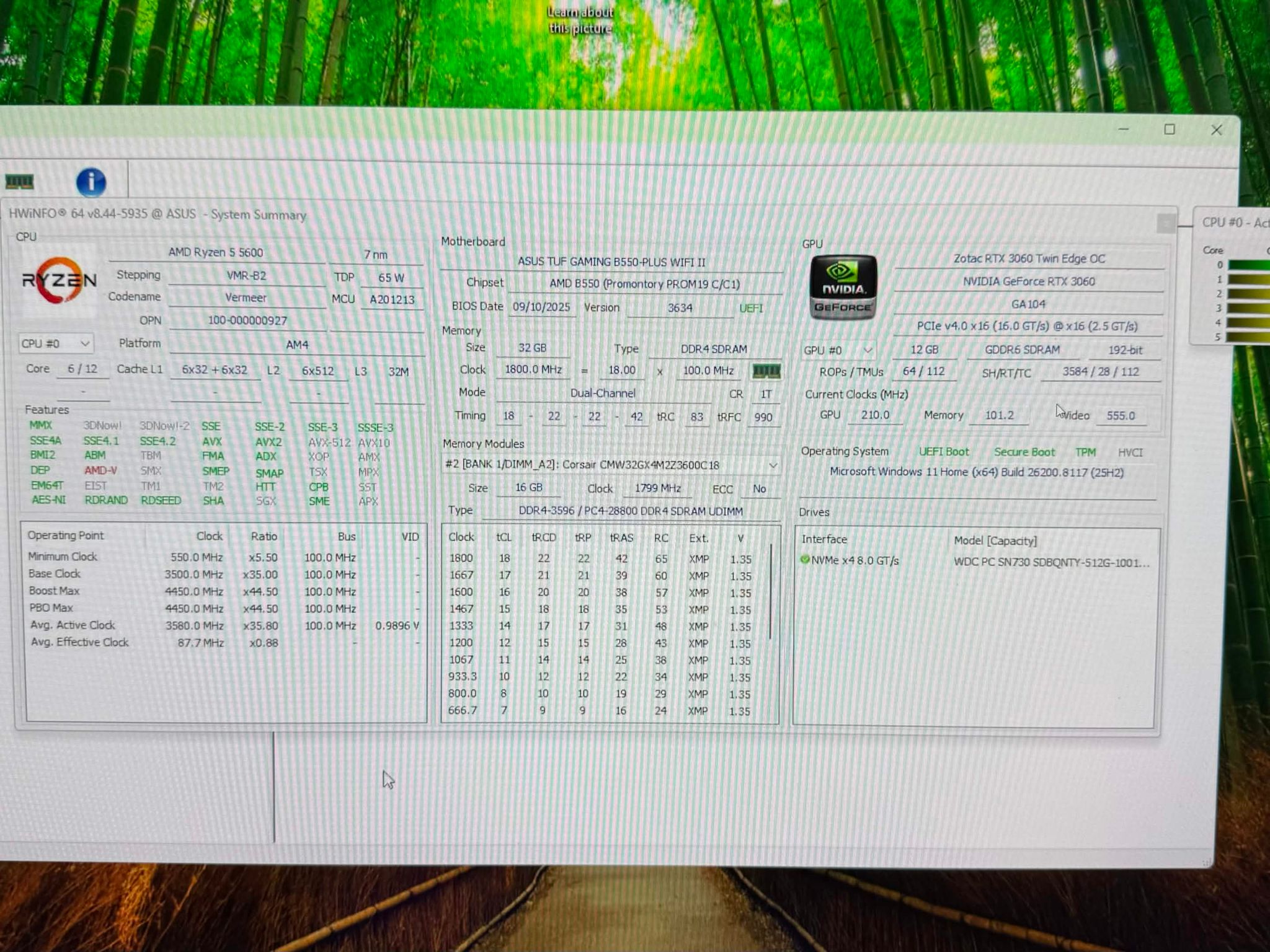Select drive 'WDC PC SN730 SDBQNTY-512G-1001'
Viewport: 1270px width, 952px height.
tap(1051, 563)
